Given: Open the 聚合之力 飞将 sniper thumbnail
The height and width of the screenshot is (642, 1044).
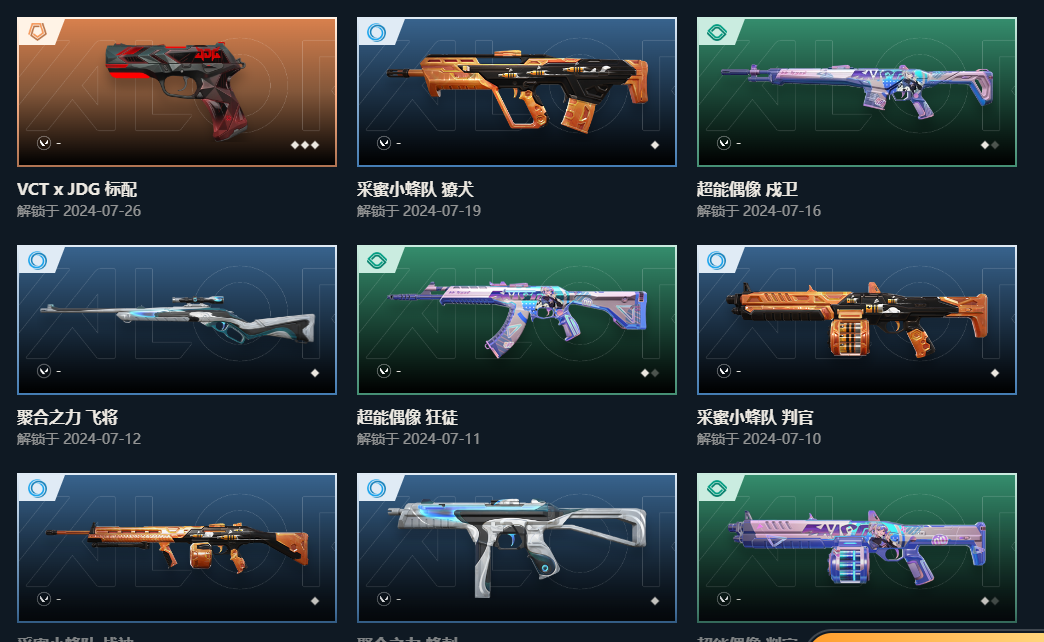Looking at the screenshot, I should [x=177, y=320].
